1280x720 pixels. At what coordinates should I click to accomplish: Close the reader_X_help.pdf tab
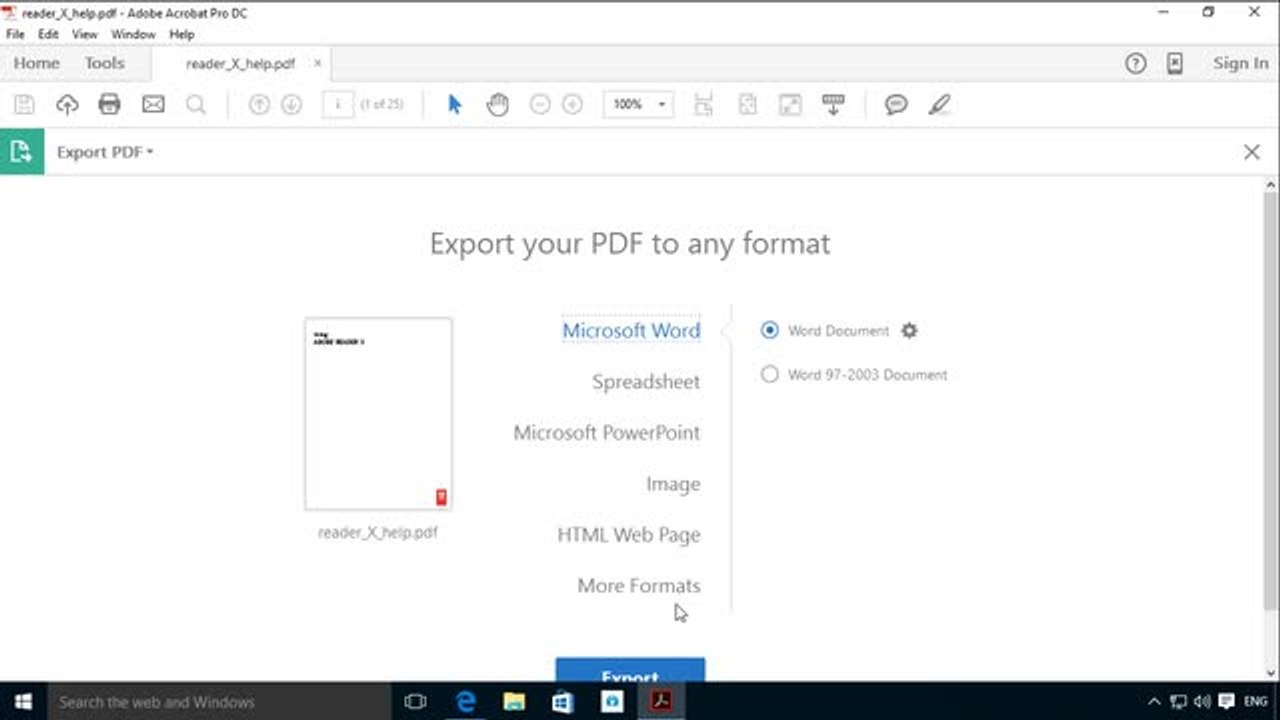(318, 63)
